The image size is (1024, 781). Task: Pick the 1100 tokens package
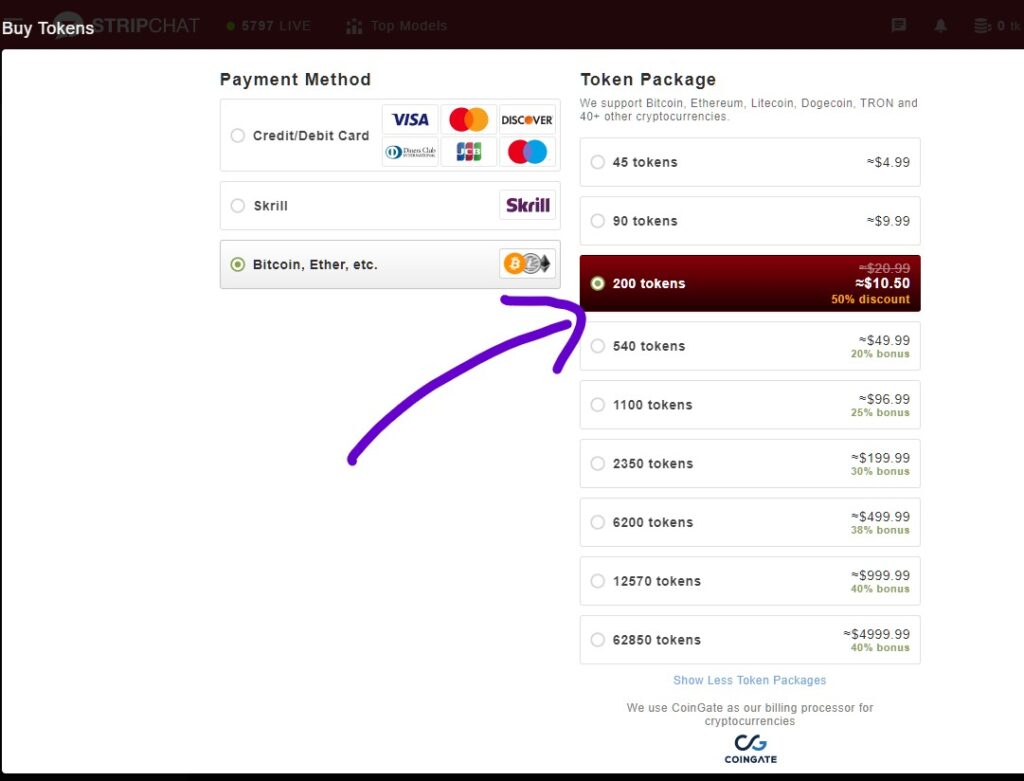(x=750, y=405)
